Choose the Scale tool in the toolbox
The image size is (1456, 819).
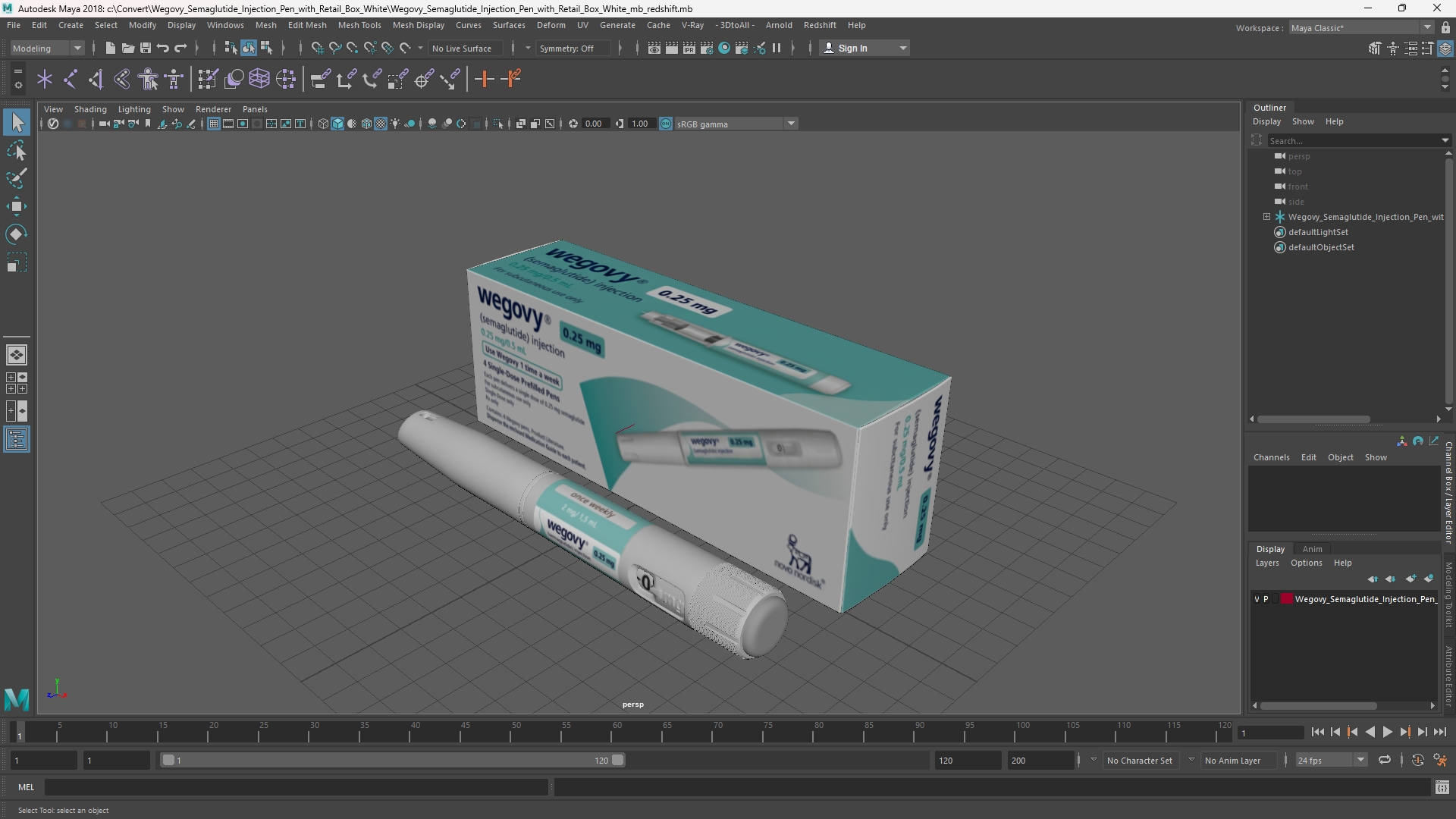(x=17, y=262)
